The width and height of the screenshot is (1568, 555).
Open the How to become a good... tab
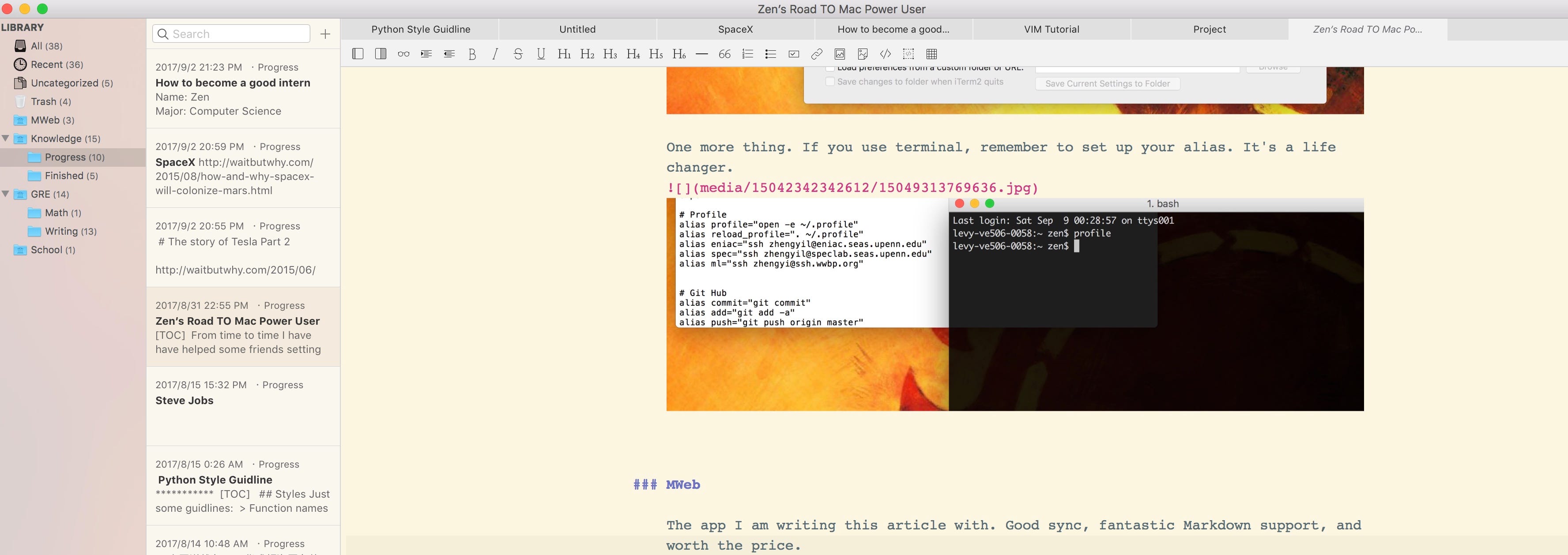click(x=893, y=29)
